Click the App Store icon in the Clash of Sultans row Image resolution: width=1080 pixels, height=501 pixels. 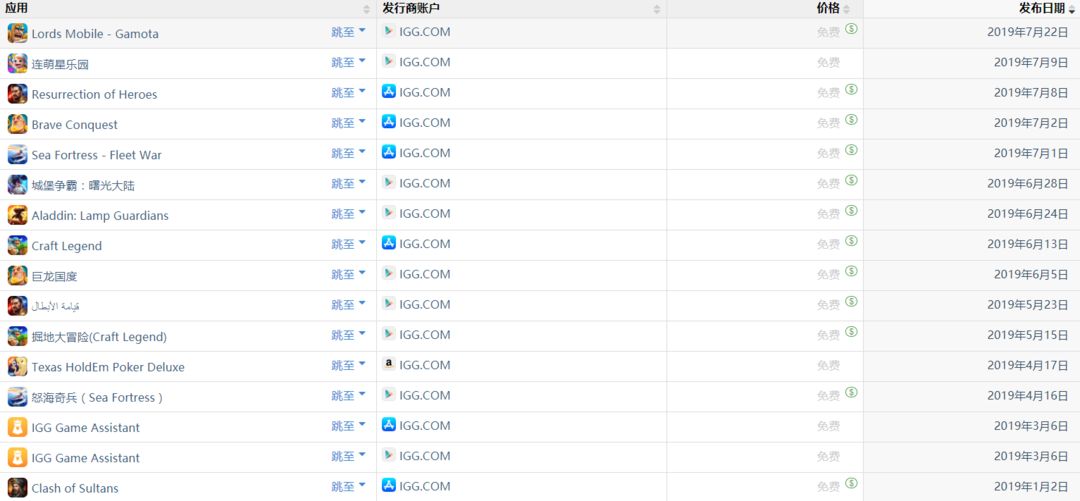pyautogui.click(x=389, y=486)
